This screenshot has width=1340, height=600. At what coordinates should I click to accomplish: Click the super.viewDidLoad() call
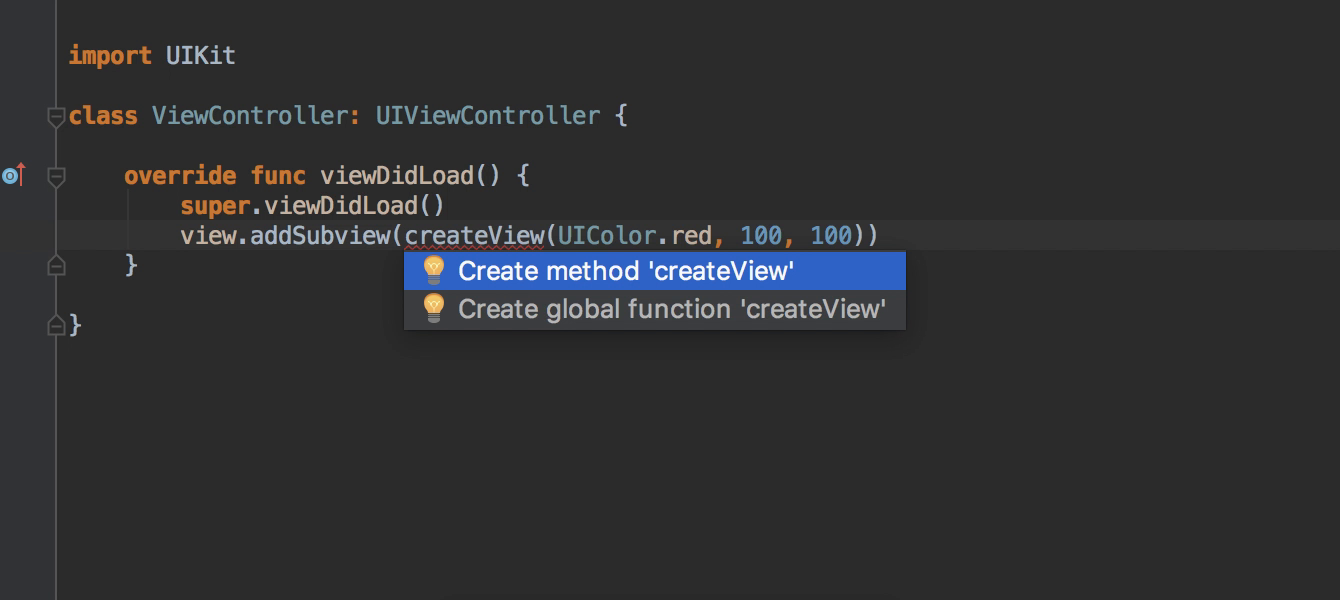click(x=312, y=206)
